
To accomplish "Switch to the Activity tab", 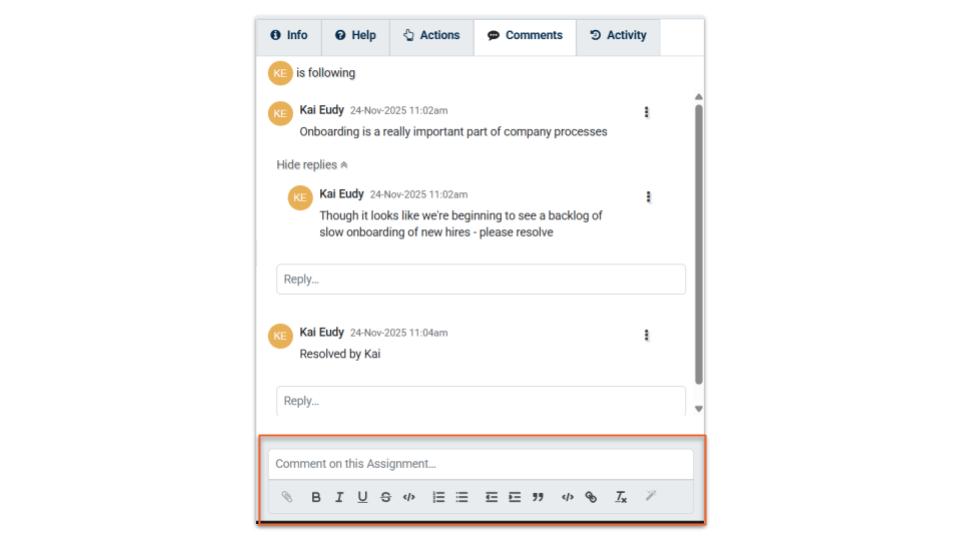I will [618, 36].
